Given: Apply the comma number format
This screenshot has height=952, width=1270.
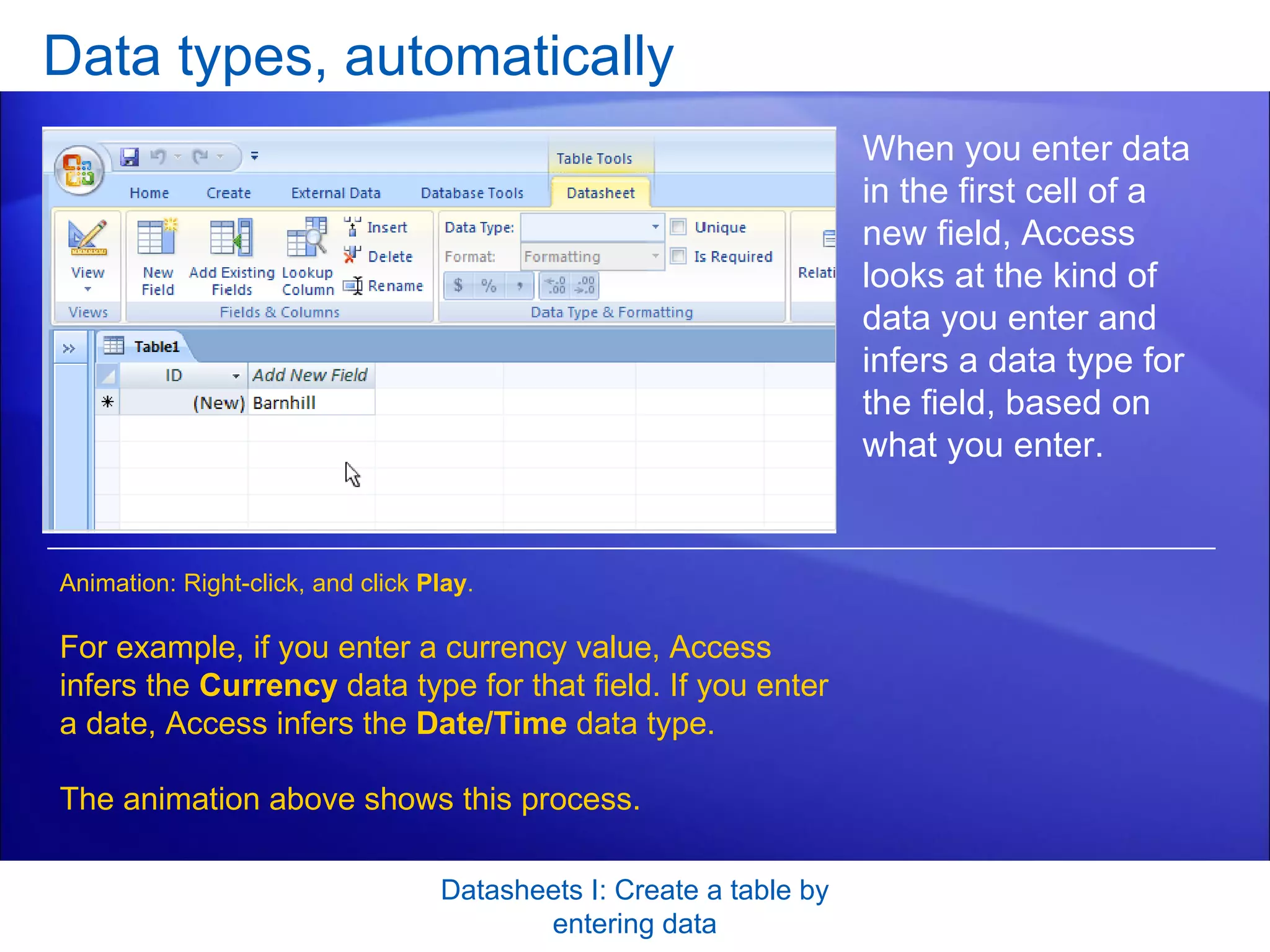Looking at the screenshot, I should [520, 286].
